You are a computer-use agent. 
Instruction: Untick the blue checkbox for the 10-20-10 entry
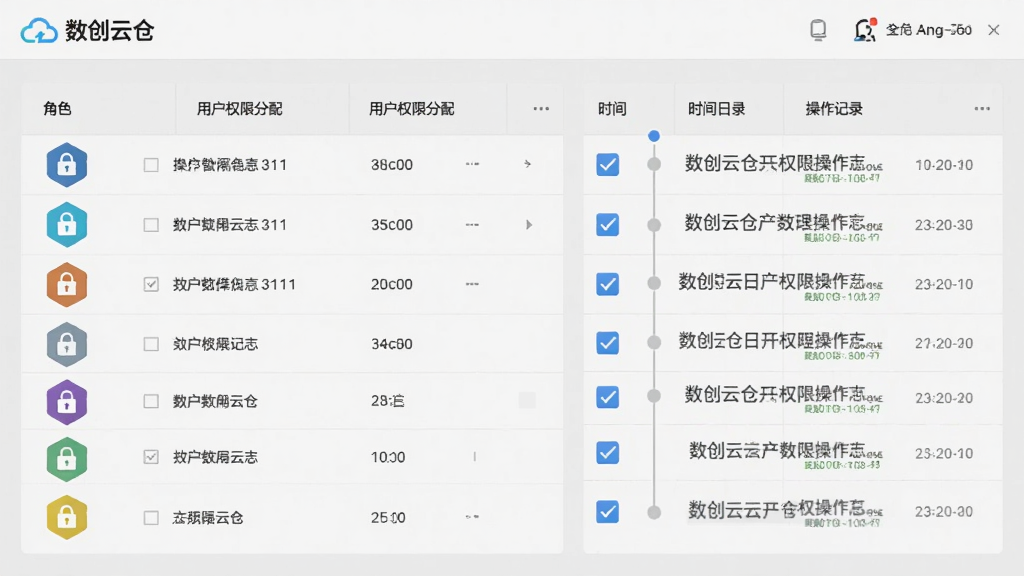coord(607,165)
